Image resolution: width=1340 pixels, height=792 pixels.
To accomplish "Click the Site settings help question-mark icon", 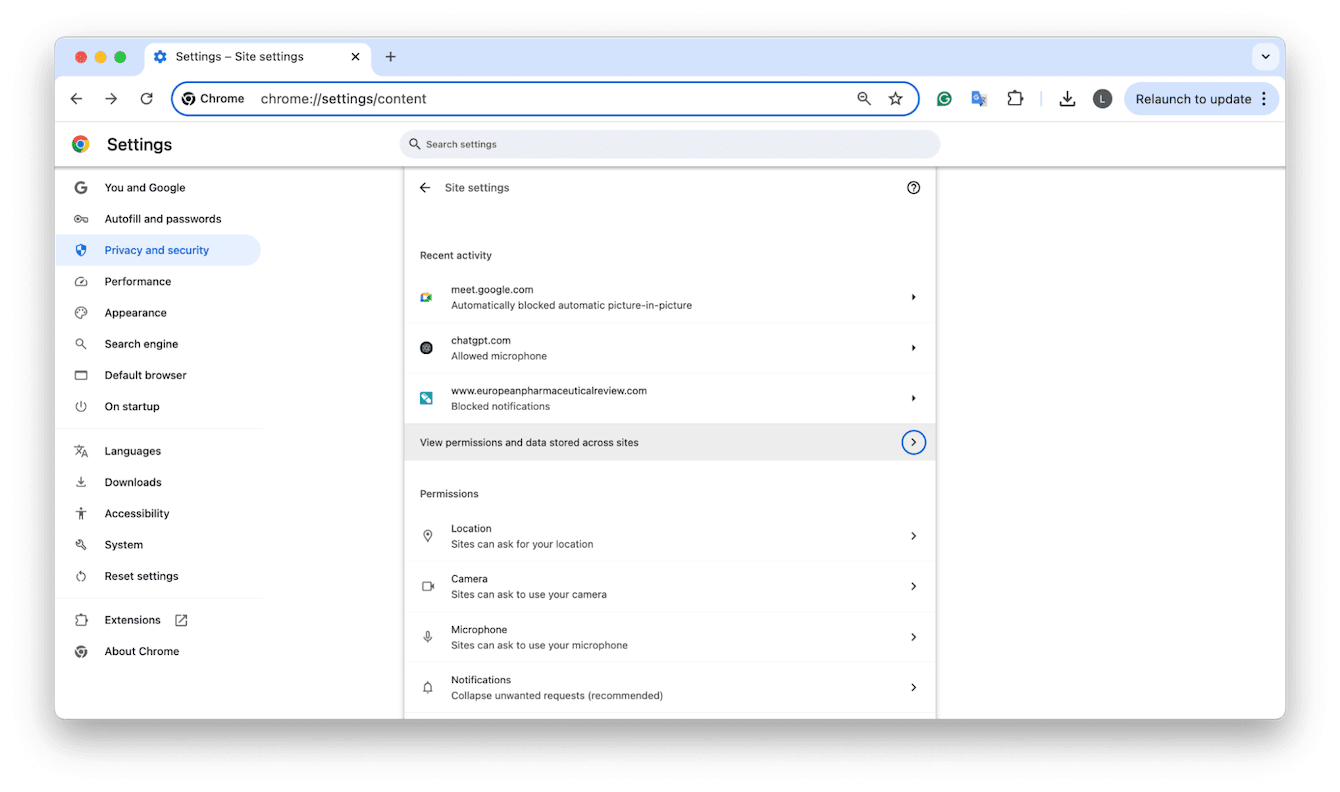I will click(x=913, y=187).
